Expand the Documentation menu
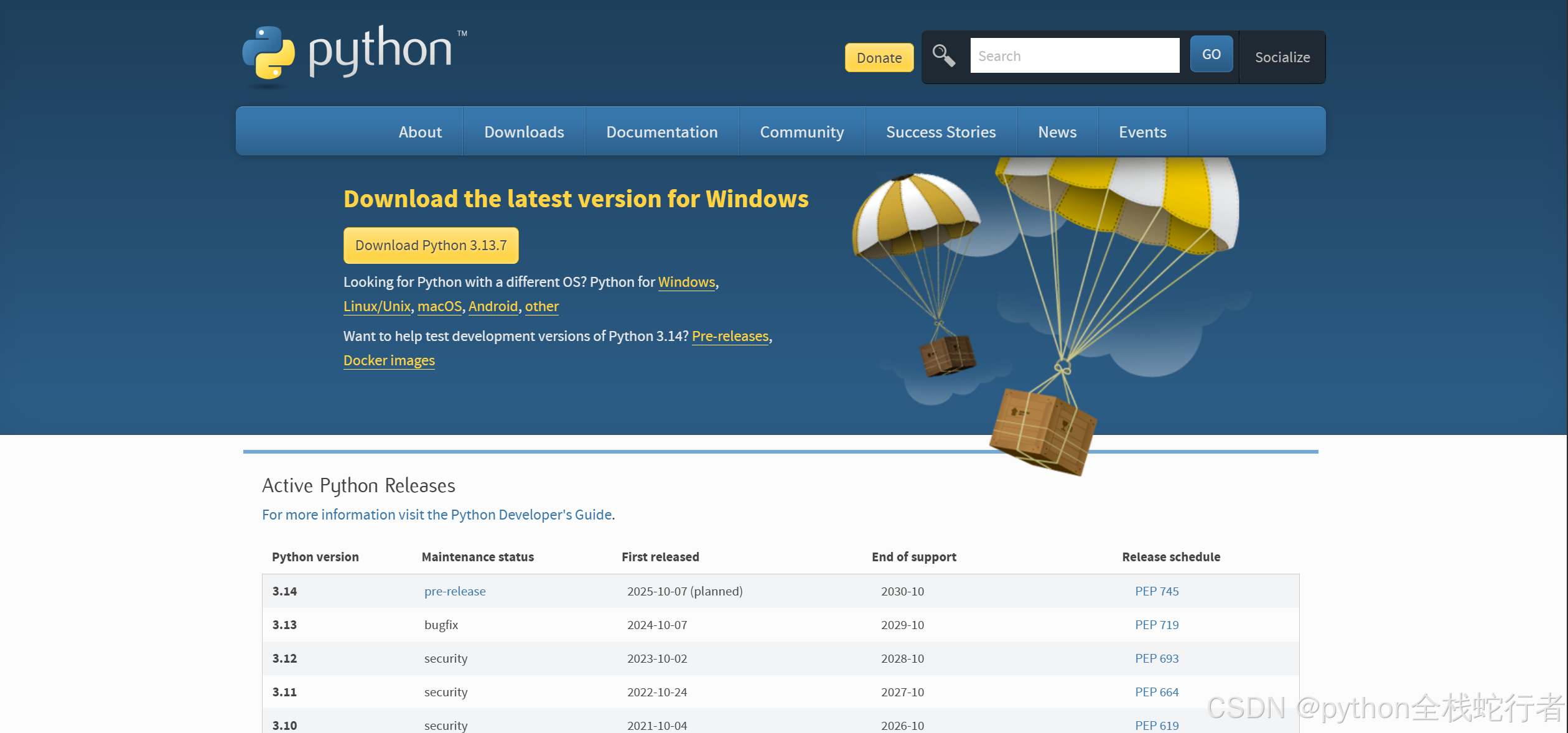1568x733 pixels. coord(661,132)
